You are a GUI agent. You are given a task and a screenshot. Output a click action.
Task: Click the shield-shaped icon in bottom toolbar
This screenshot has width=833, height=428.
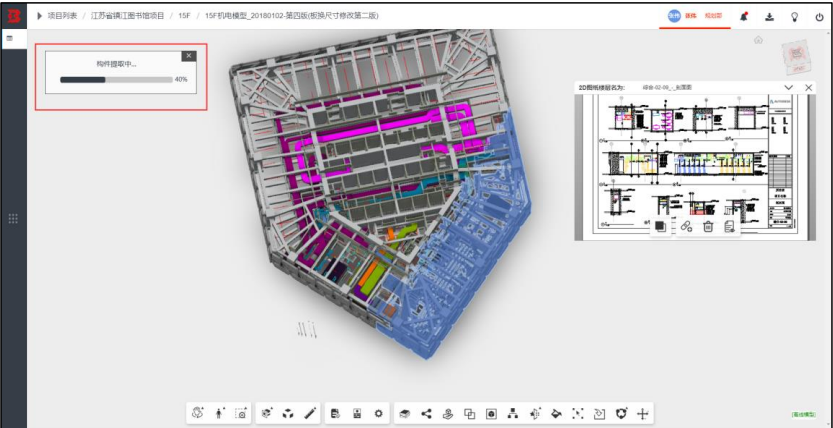pyautogui.click(x=621, y=413)
